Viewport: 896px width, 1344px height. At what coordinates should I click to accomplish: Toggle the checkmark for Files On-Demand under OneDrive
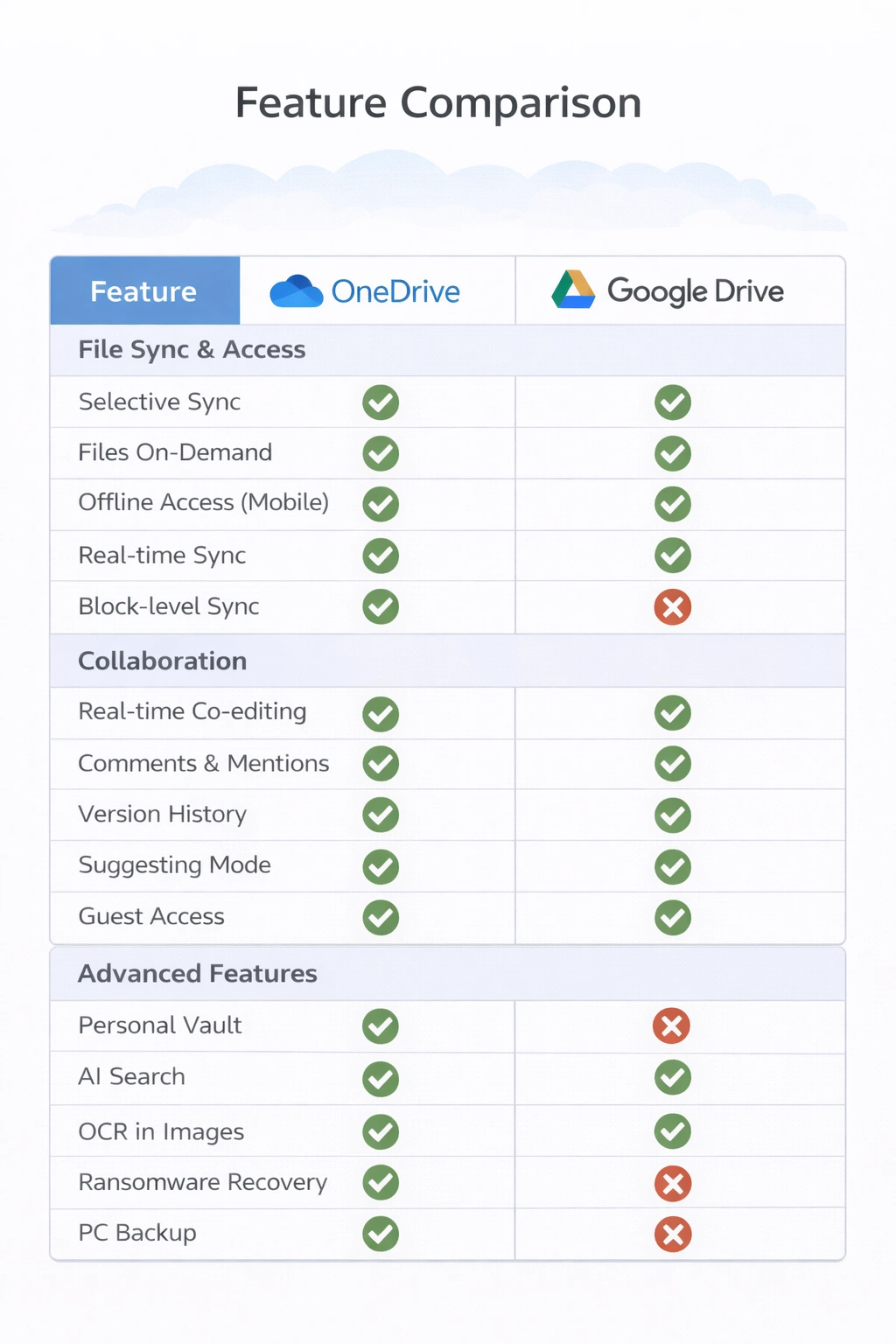(x=381, y=453)
